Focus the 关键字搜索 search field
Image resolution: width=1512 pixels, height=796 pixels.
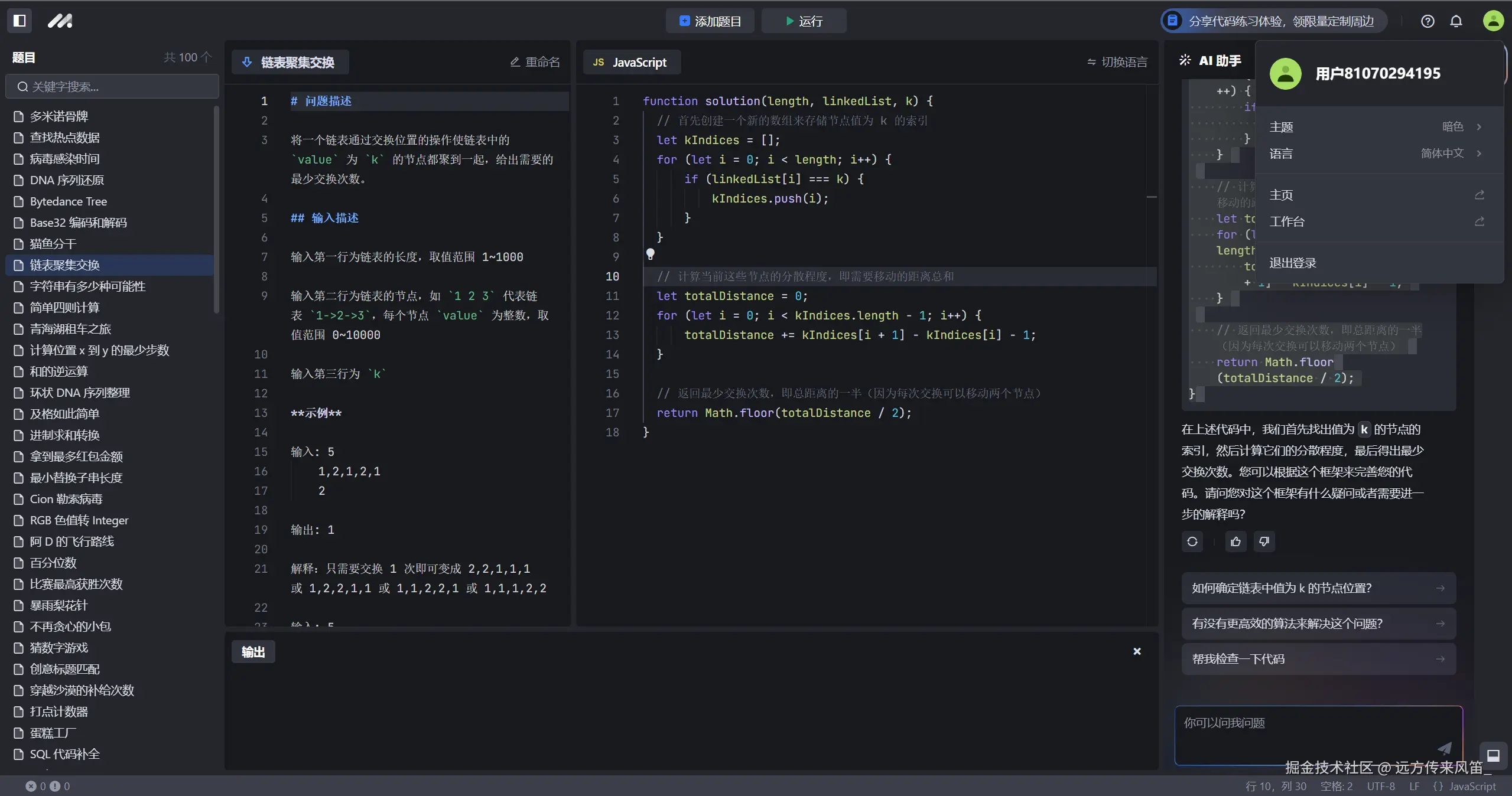112,87
